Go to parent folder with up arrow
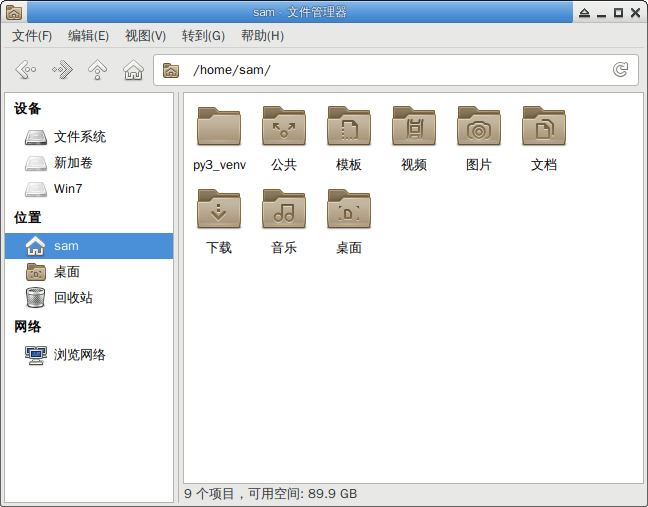Viewport: 648px width, 507px height. point(97,70)
